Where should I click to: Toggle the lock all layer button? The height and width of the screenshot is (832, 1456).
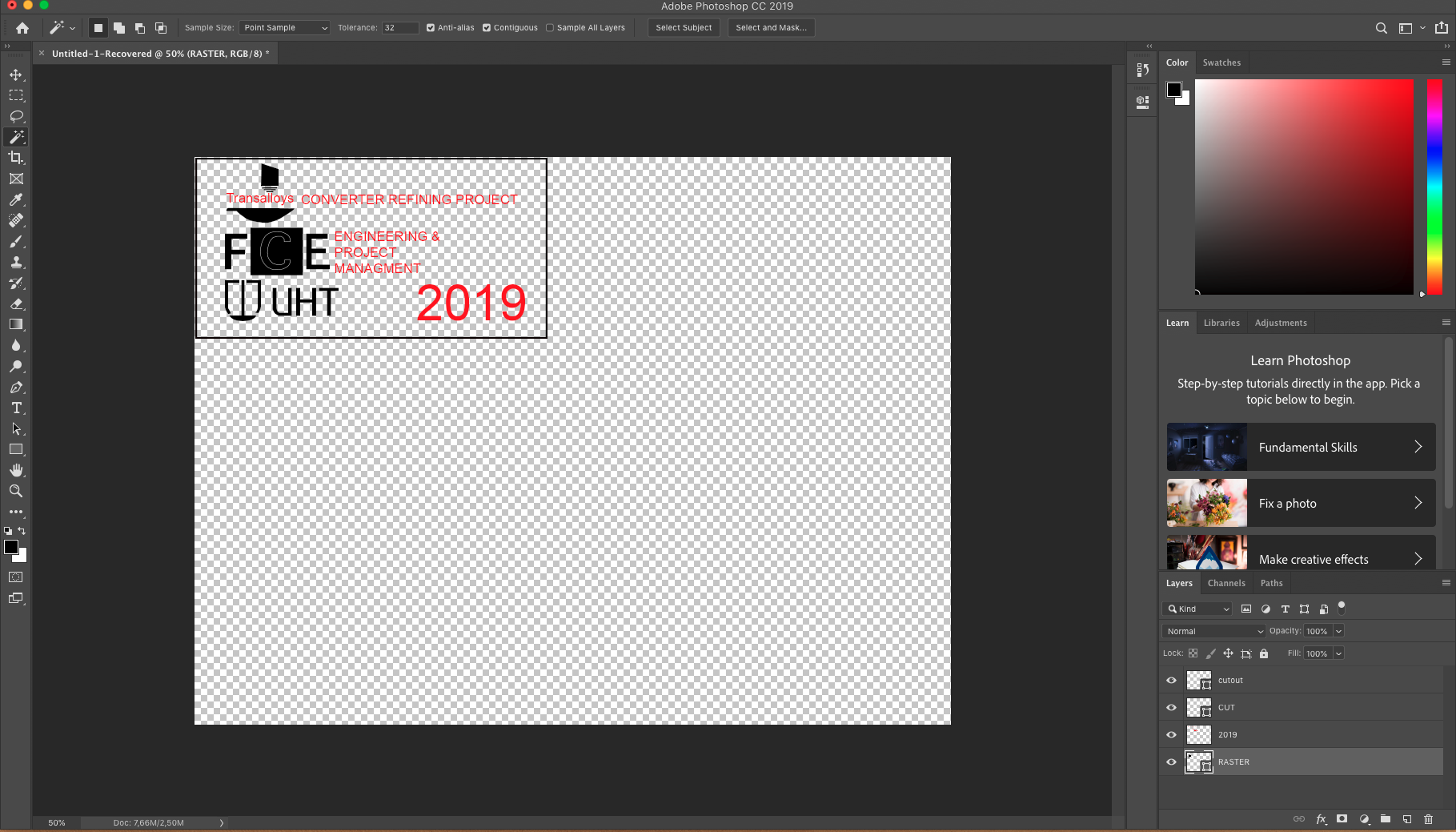pos(1264,653)
